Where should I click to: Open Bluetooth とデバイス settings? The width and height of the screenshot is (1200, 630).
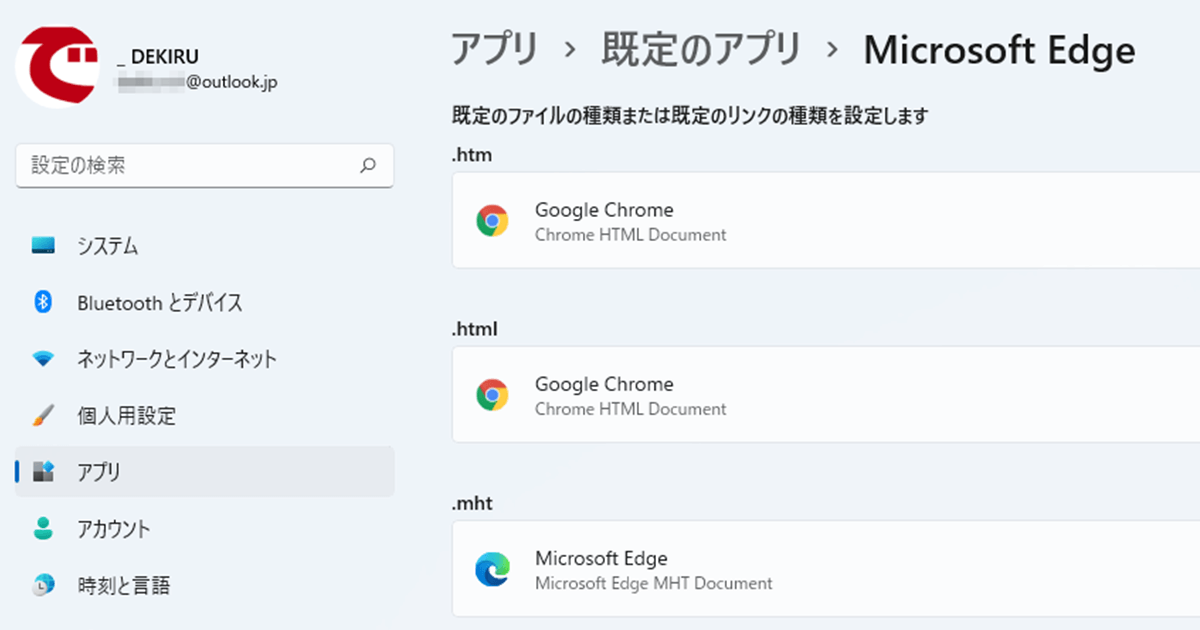[x=205, y=302]
